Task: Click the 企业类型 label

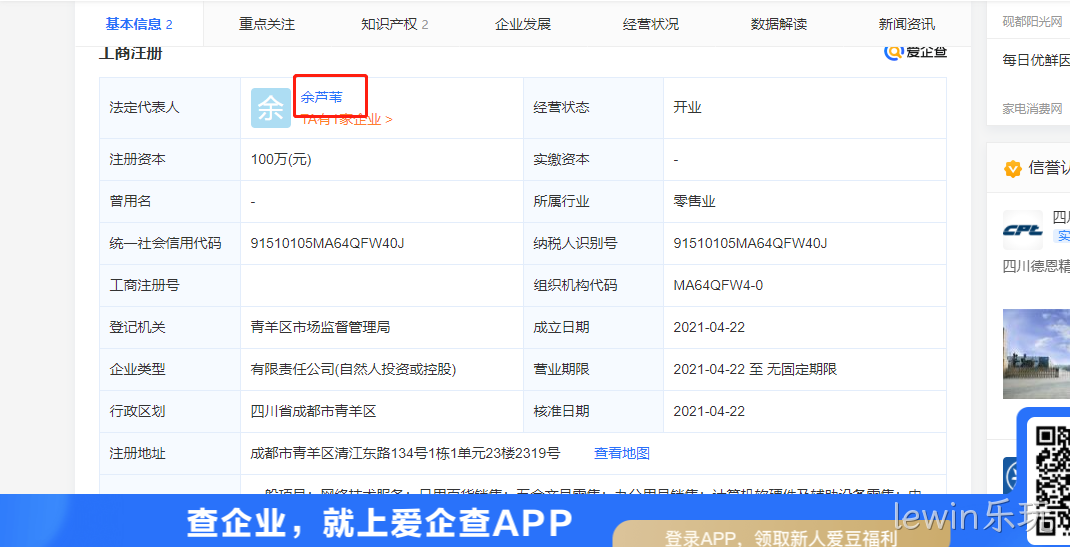Action: click(137, 370)
